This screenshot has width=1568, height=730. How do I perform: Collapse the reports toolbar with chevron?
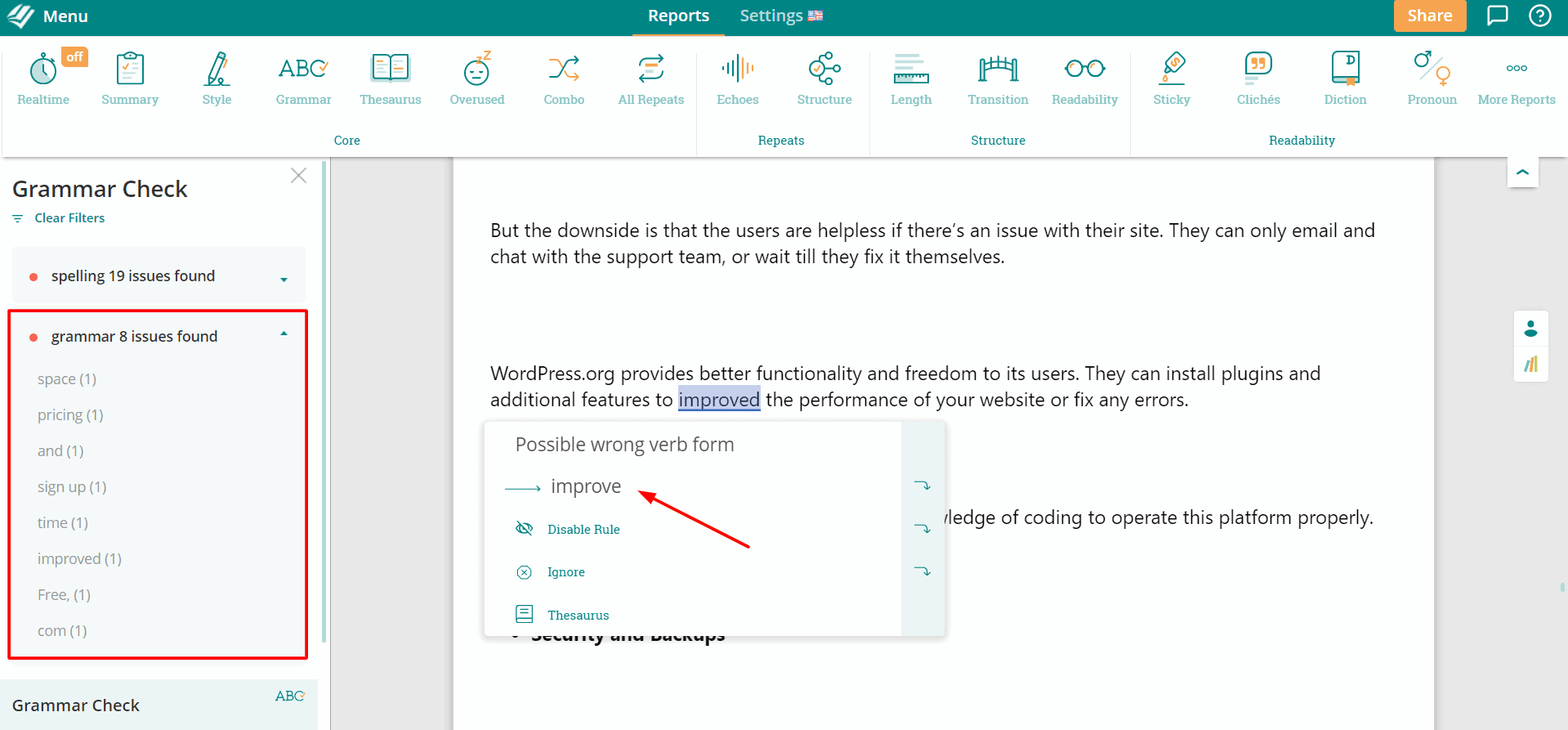click(x=1522, y=172)
